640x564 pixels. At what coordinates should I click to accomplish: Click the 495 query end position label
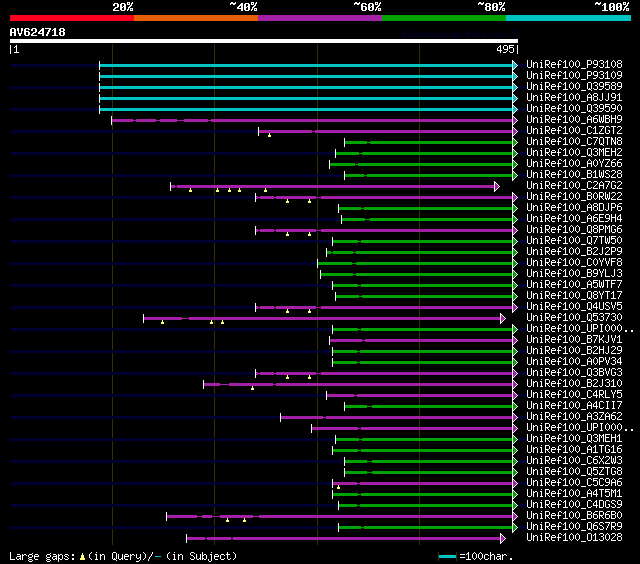505,49
